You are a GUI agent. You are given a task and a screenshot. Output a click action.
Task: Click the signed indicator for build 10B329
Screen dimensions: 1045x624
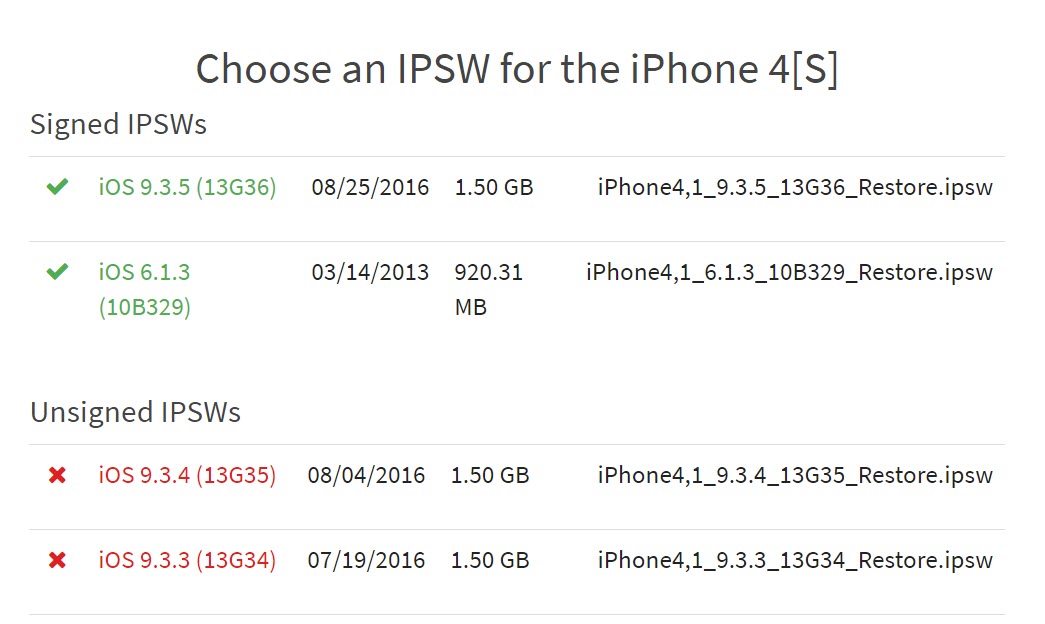57,272
